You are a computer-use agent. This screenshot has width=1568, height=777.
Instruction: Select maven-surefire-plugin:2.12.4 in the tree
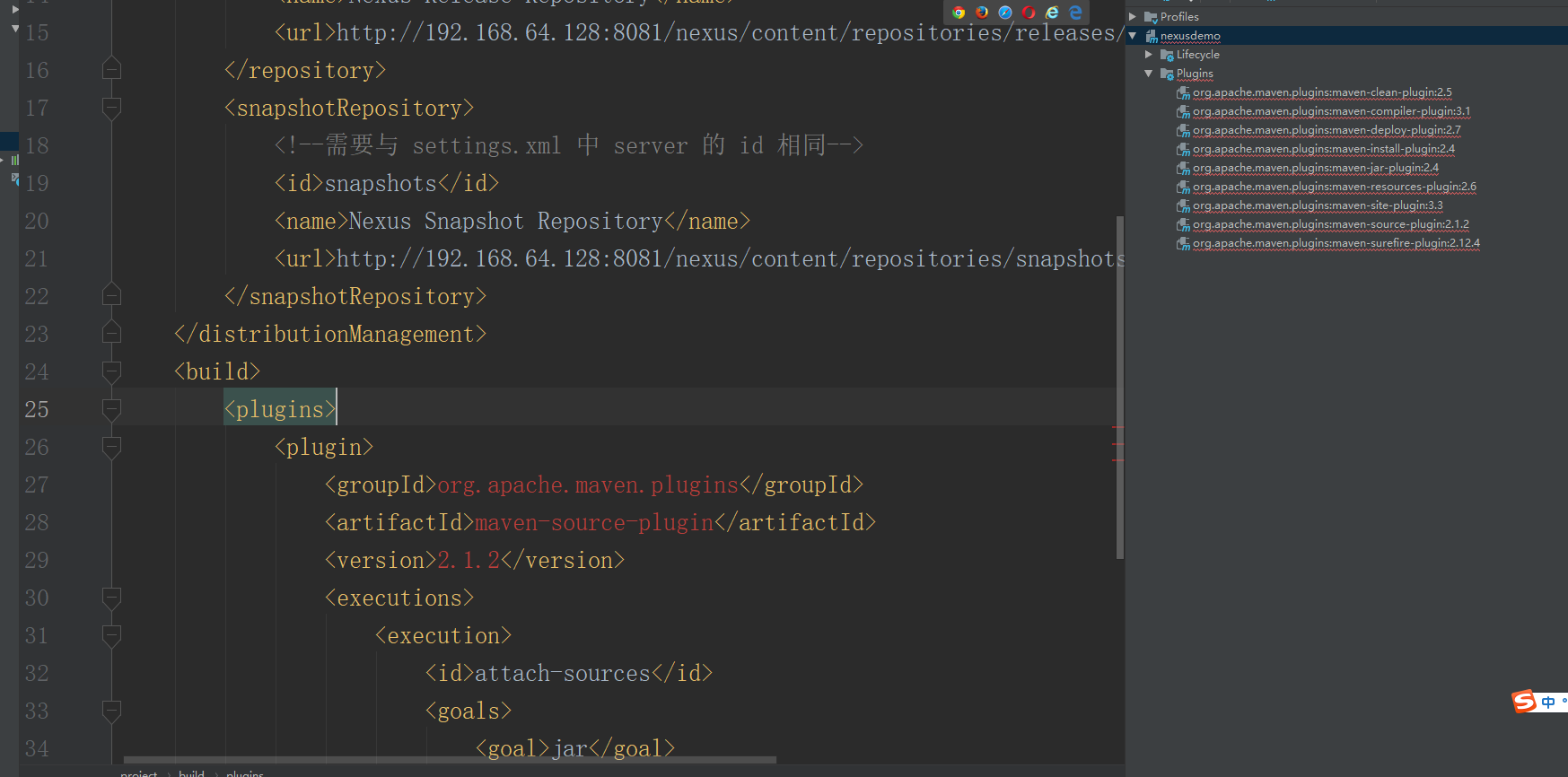(x=1336, y=243)
